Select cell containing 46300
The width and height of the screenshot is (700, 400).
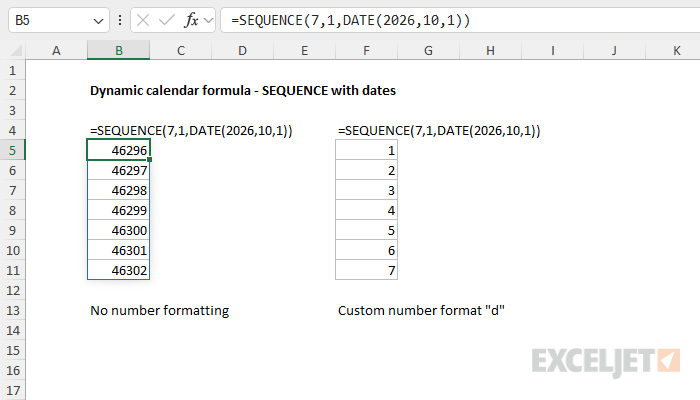click(119, 230)
